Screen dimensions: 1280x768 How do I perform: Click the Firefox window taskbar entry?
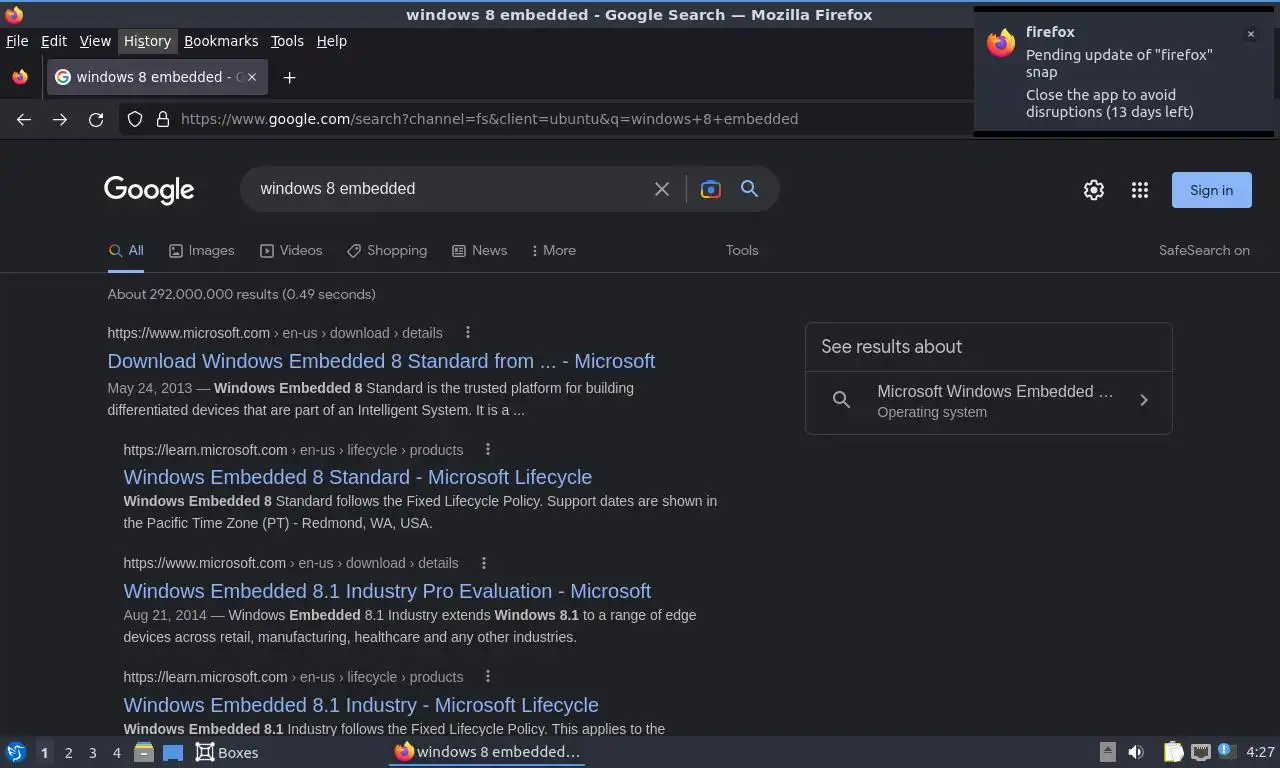pos(487,752)
